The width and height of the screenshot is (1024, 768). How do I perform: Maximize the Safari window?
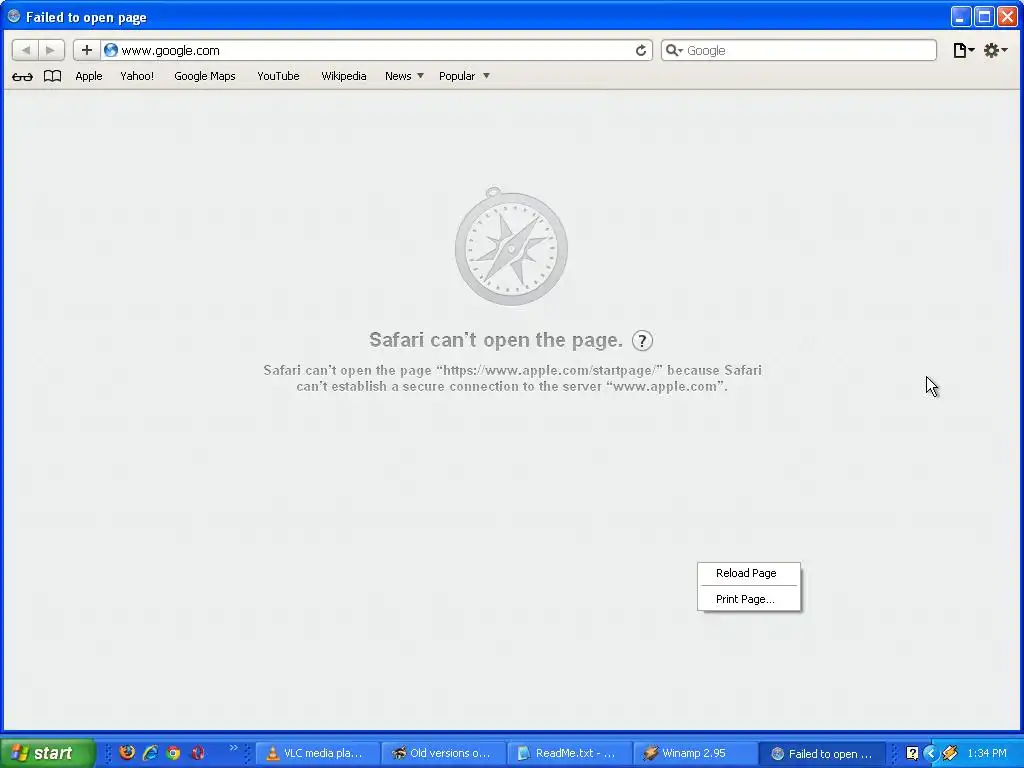[984, 17]
